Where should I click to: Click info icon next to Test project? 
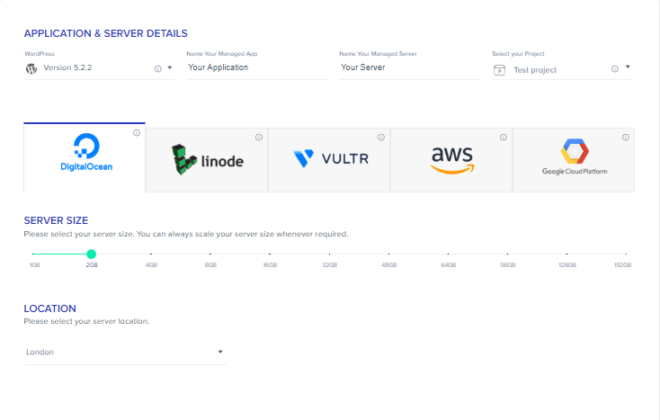pos(615,69)
